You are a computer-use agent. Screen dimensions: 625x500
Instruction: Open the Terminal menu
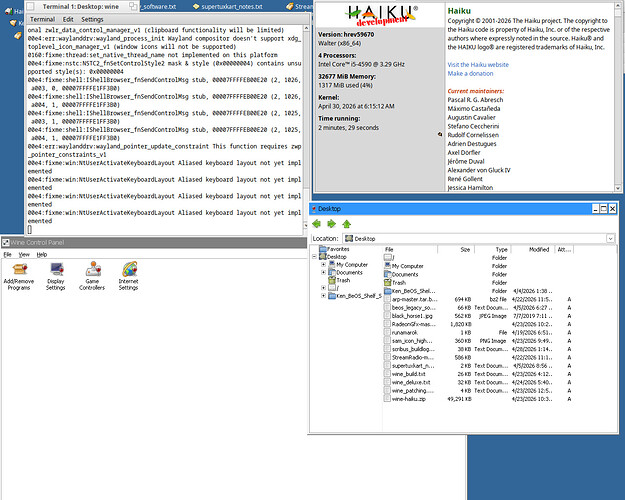[42, 19]
